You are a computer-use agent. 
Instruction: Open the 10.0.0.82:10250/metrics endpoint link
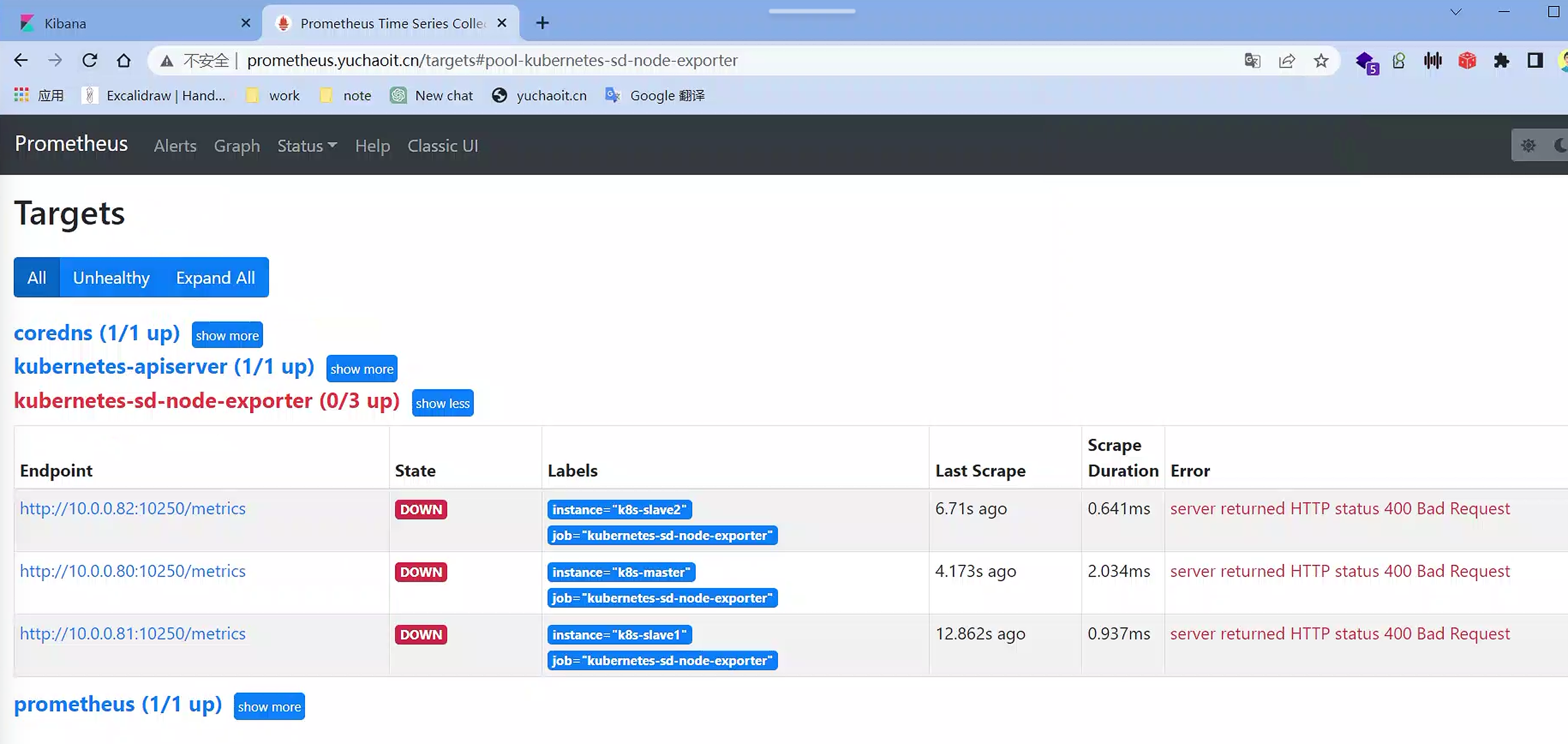click(133, 508)
